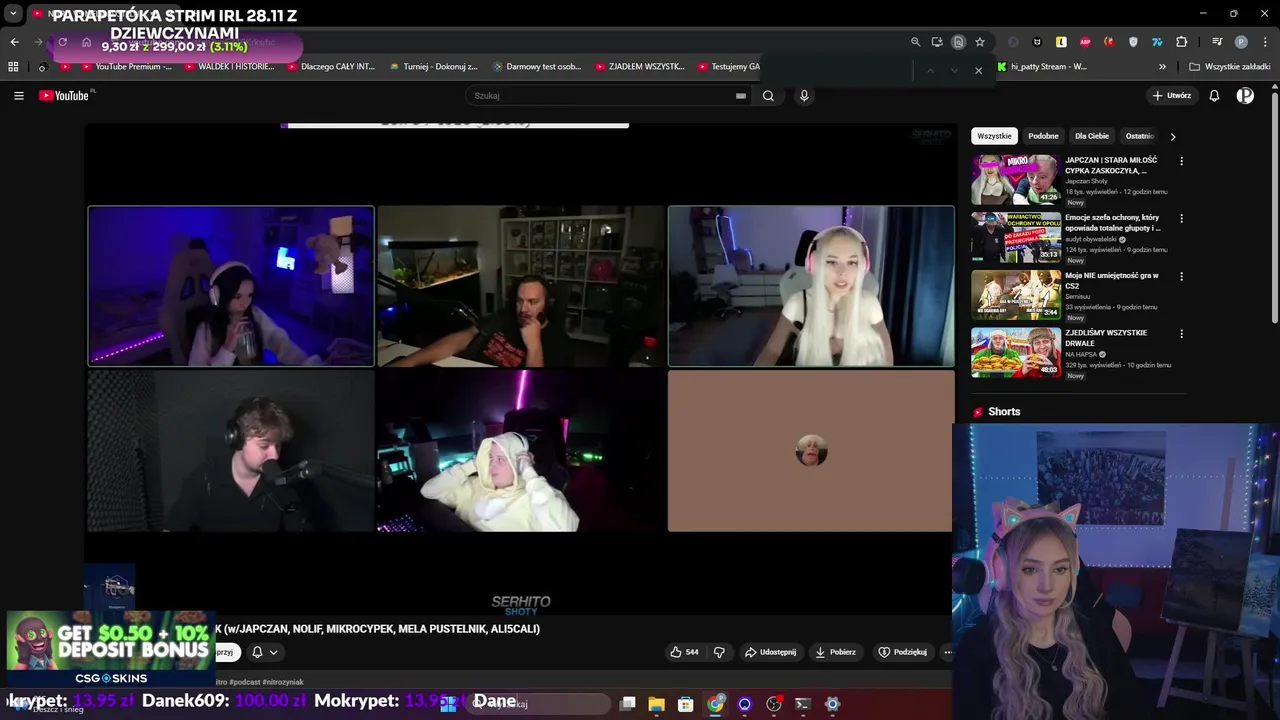Open options menu for Moja NIE umiejętność video
The image size is (1280, 720).
(1181, 276)
